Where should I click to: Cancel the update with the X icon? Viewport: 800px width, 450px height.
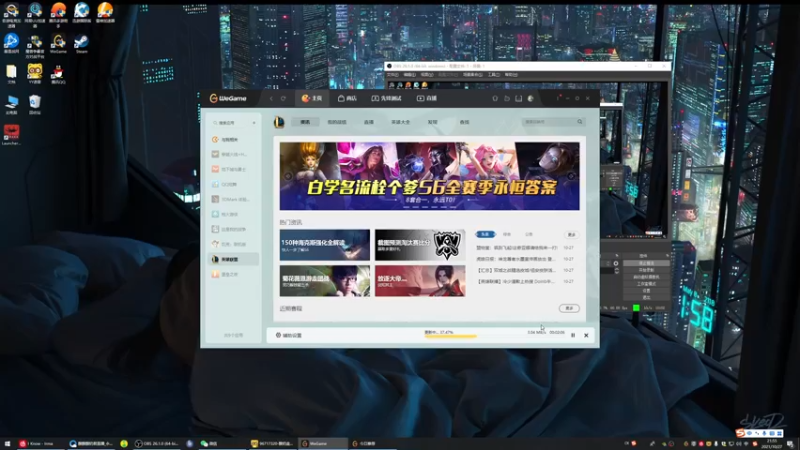[x=586, y=335]
